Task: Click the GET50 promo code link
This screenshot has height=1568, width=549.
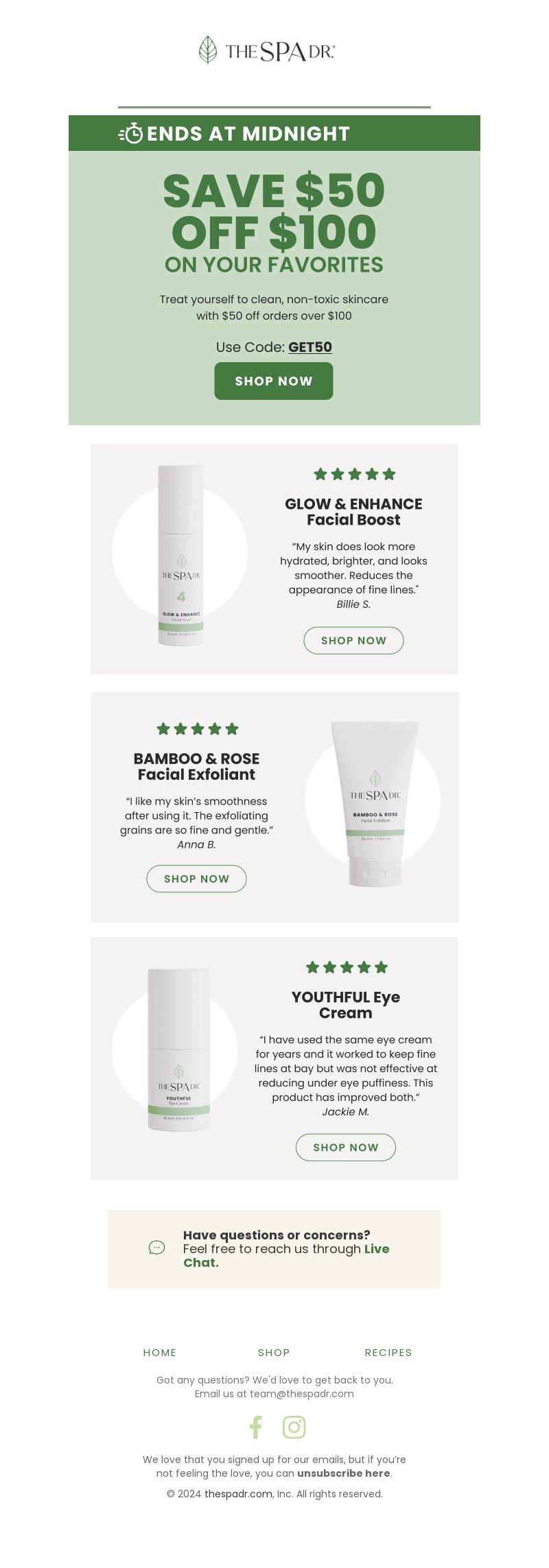Action: point(310,347)
